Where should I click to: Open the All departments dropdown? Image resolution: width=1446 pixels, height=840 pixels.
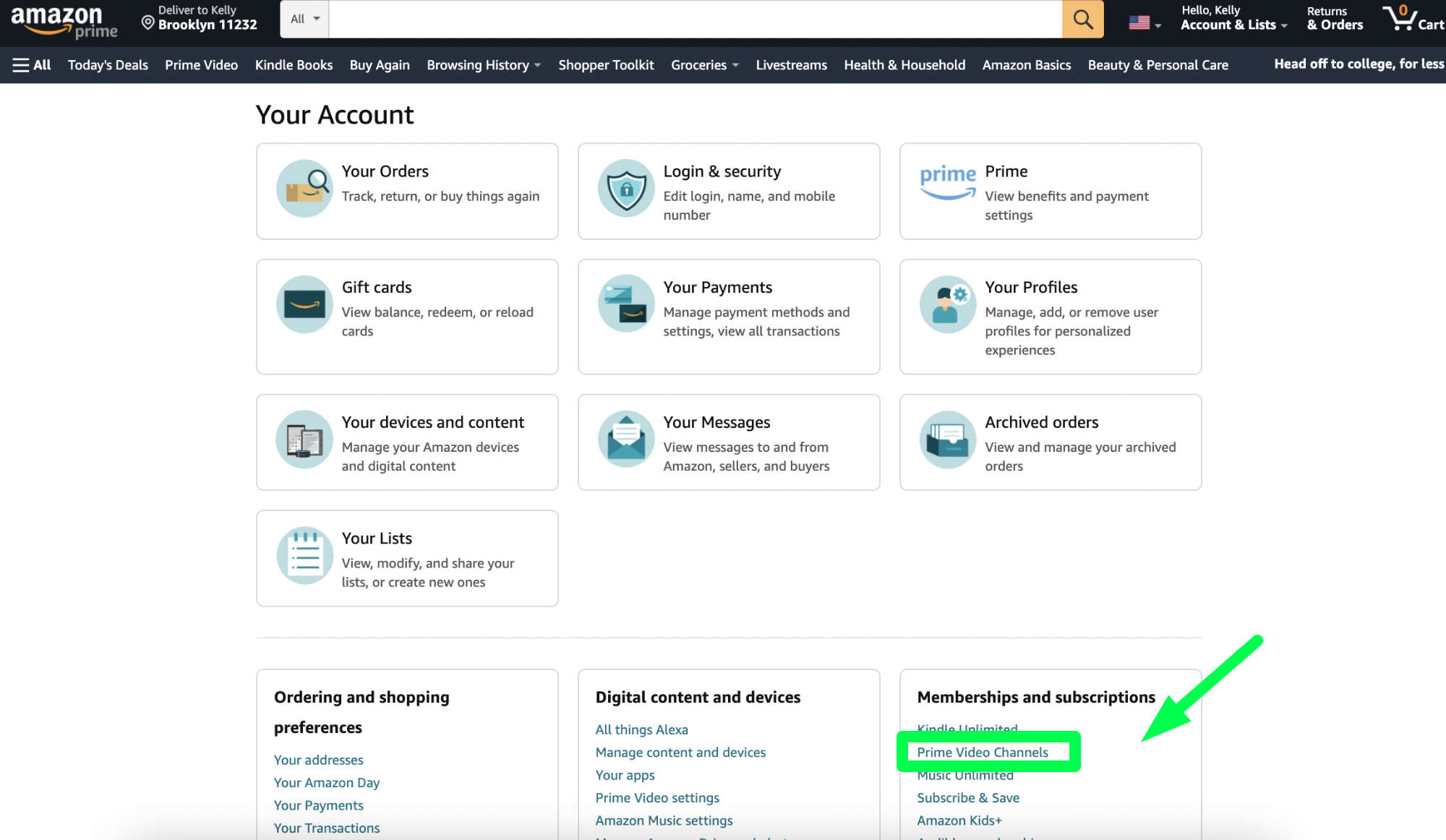pos(304,19)
